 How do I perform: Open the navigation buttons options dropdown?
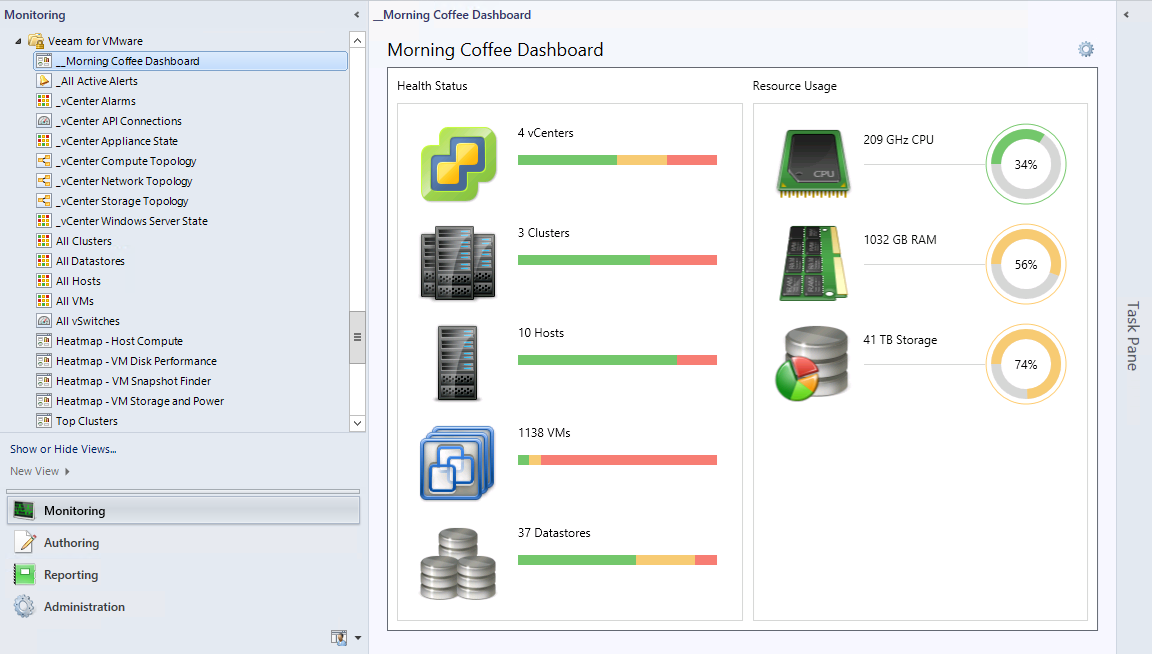pos(358,637)
